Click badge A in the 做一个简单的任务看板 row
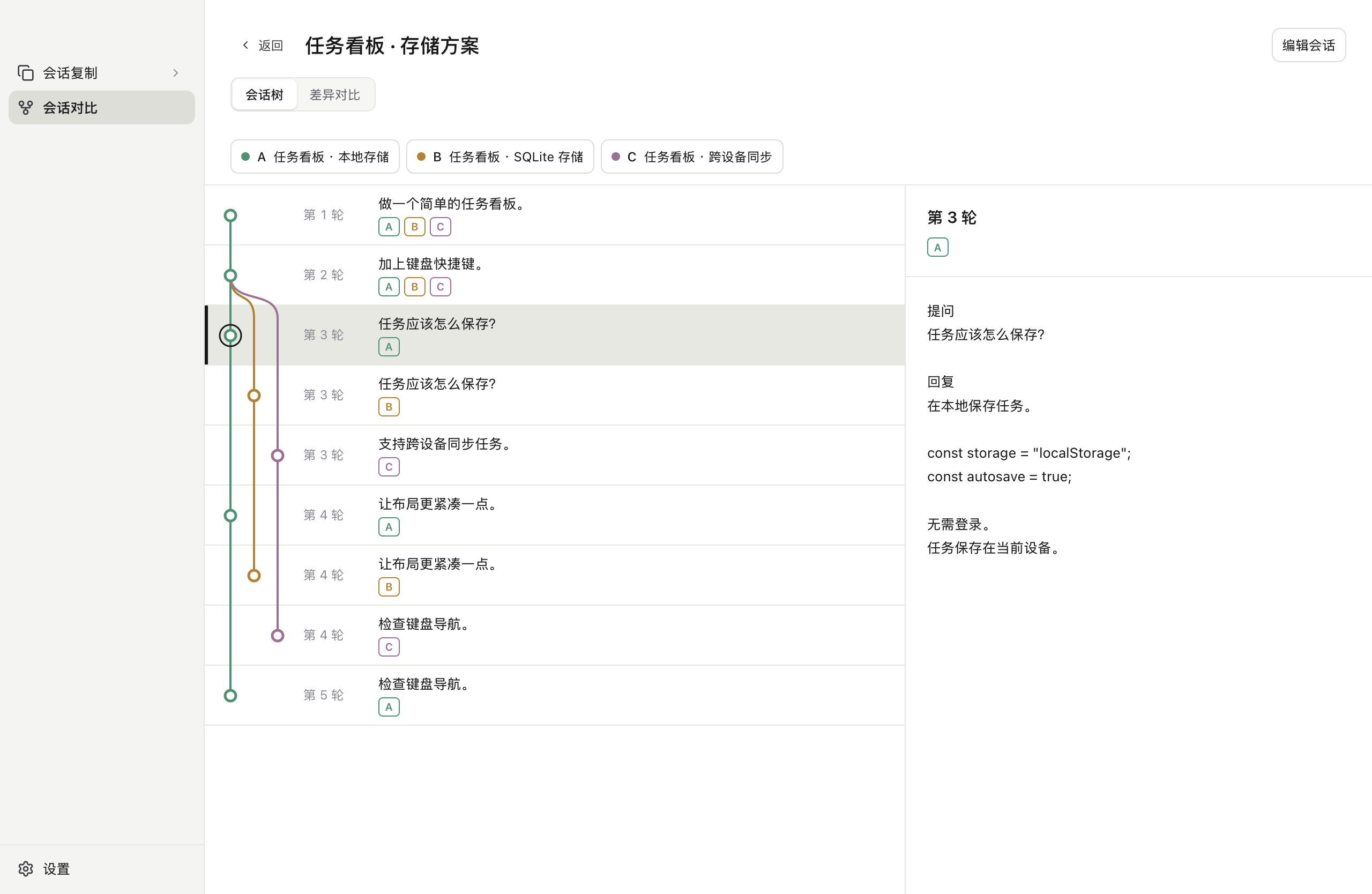The image size is (1372, 894). pyautogui.click(x=389, y=227)
